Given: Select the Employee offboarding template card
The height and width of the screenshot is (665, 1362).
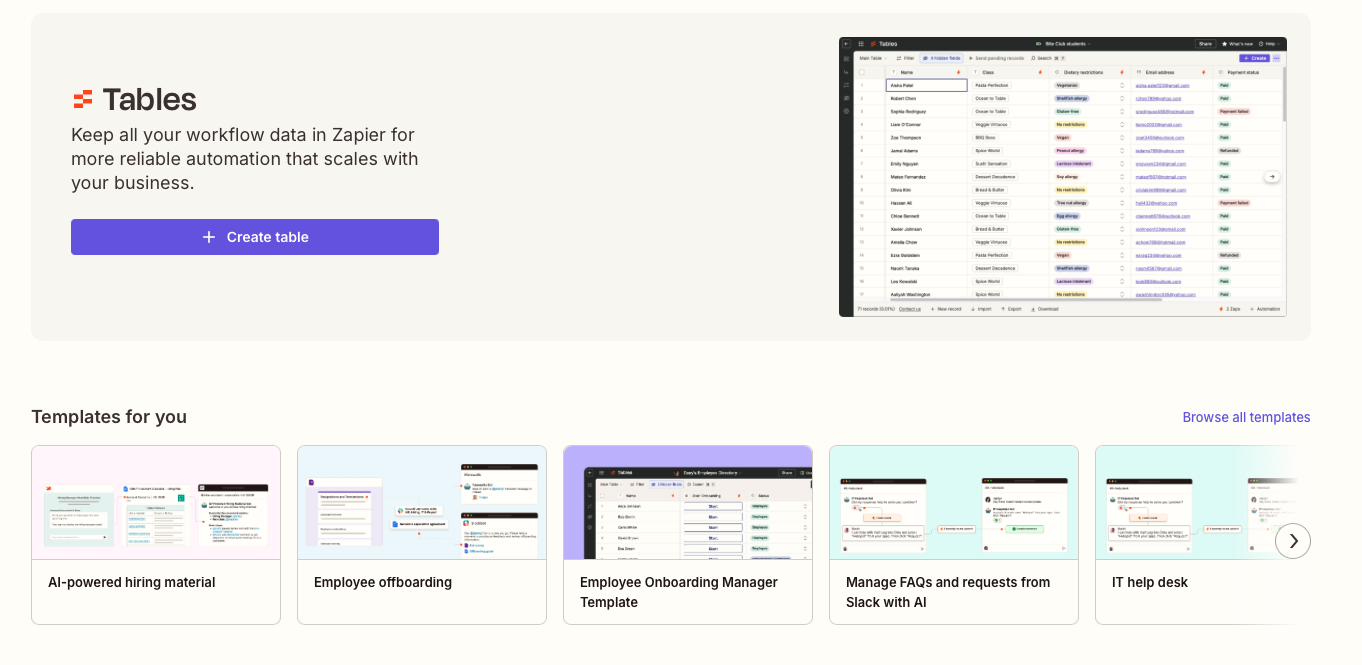Looking at the screenshot, I should click(422, 535).
